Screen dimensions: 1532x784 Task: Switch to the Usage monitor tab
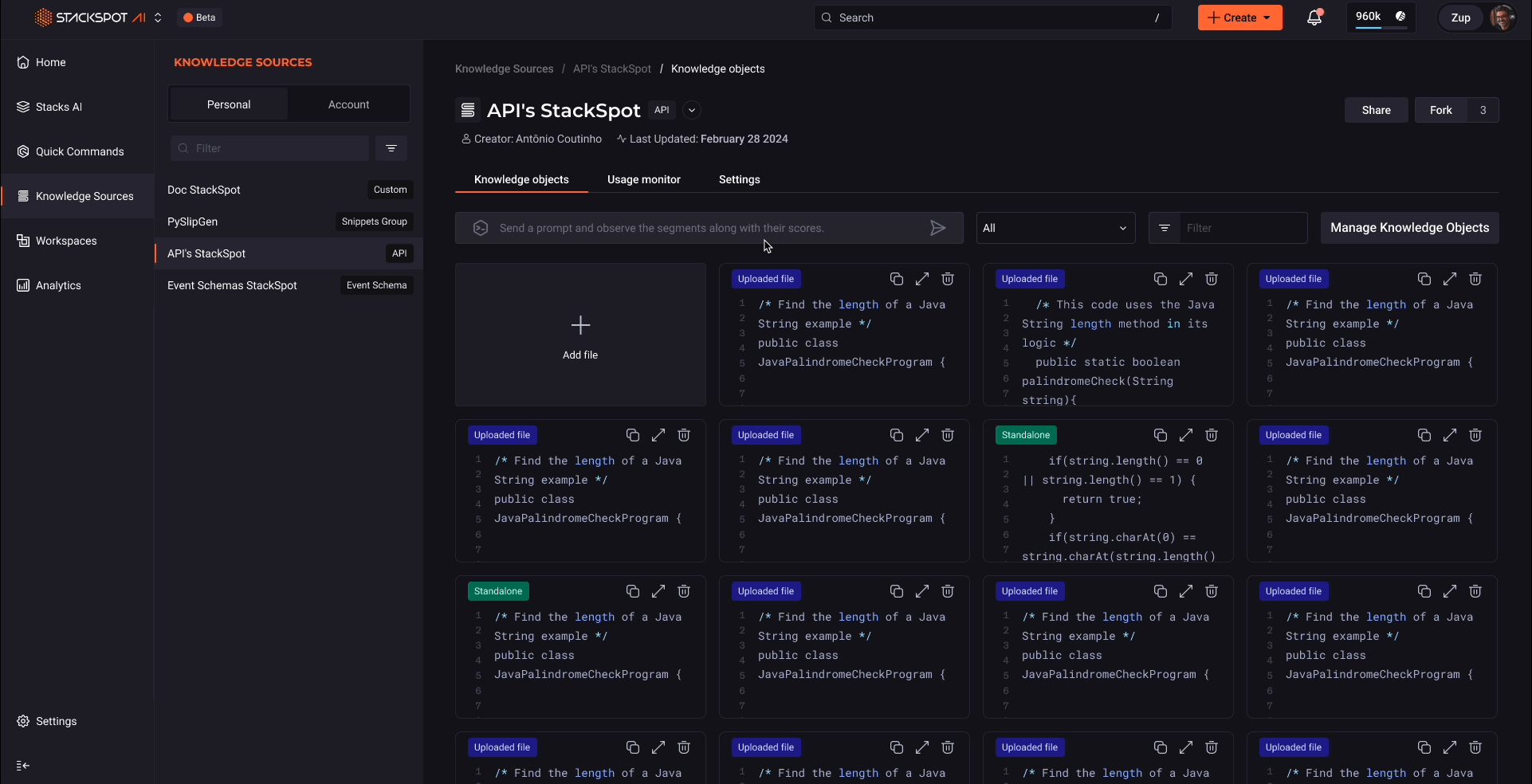(644, 179)
